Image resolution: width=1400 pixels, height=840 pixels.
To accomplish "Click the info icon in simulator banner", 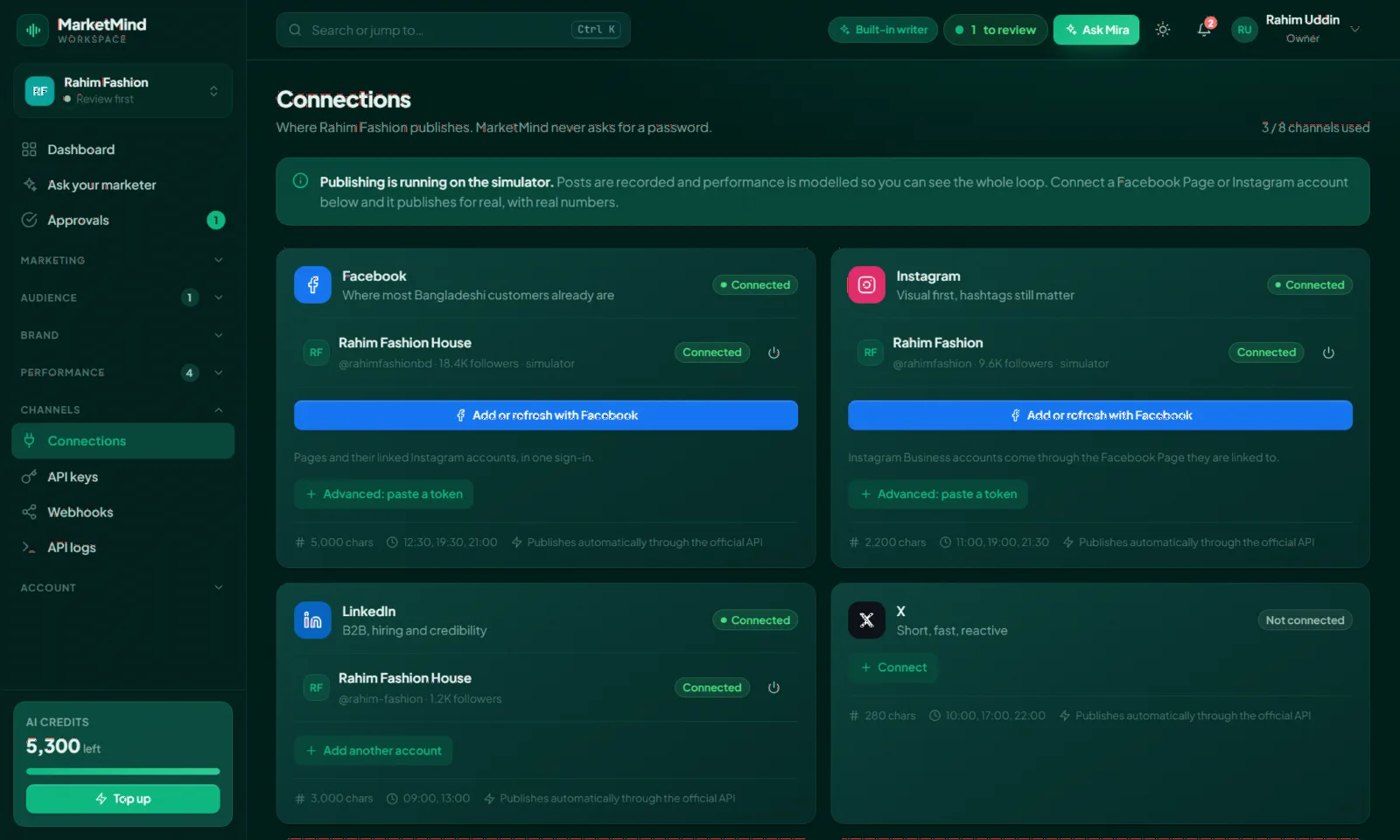I will [300, 181].
